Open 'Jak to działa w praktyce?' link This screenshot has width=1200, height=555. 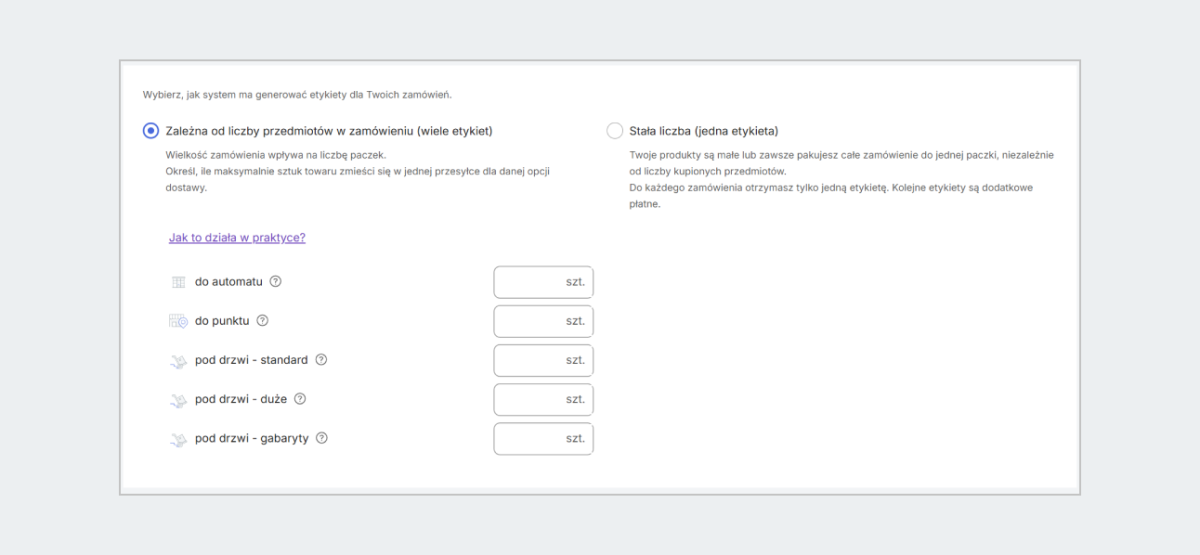[x=237, y=238]
